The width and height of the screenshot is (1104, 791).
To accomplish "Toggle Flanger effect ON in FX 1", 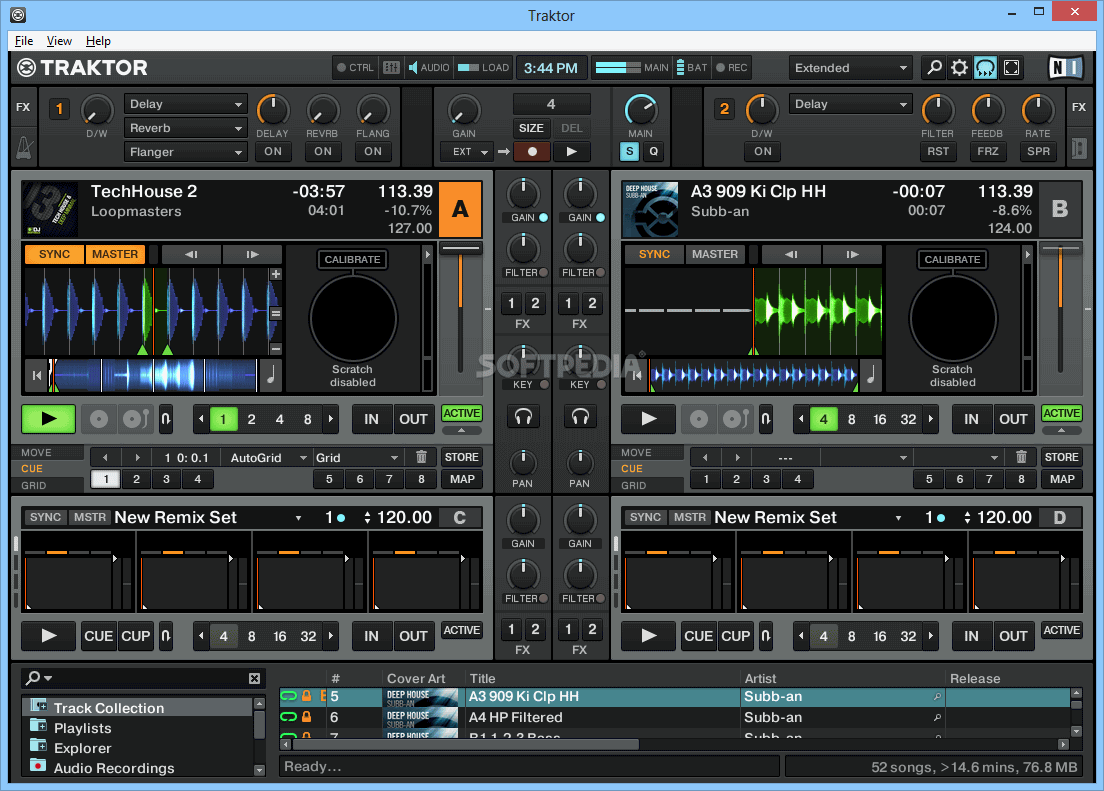I will (x=372, y=151).
